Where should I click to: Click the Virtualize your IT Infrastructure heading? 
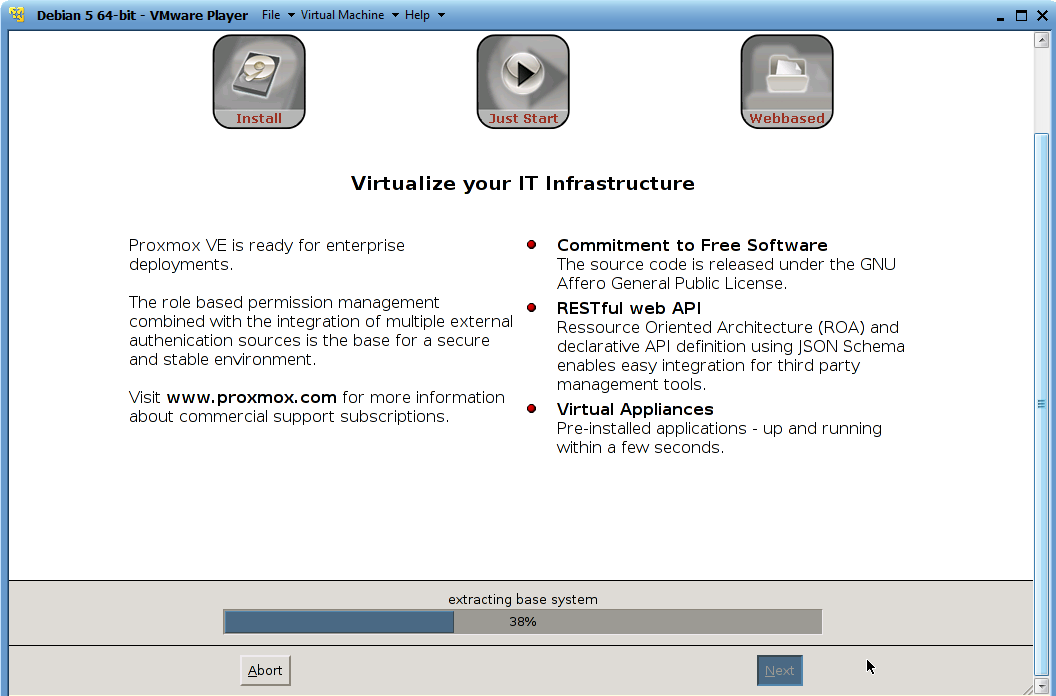pos(523,183)
